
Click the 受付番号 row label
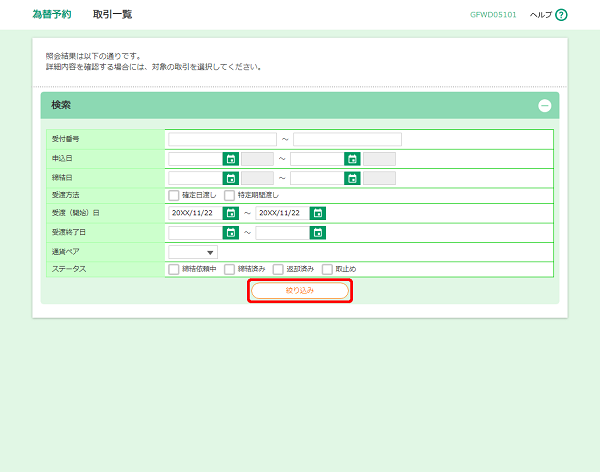[65, 139]
